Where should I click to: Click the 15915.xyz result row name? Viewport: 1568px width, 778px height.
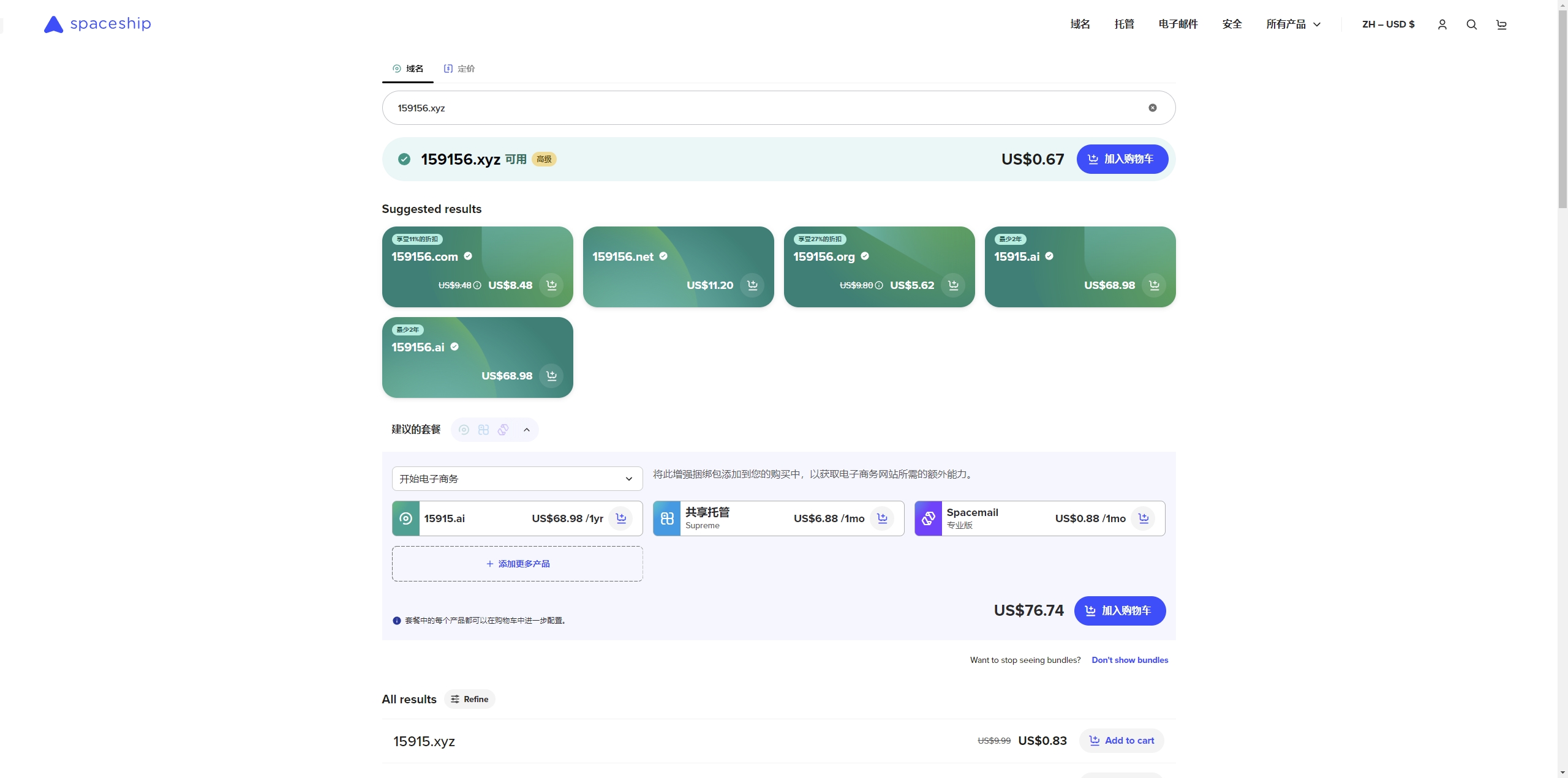424,741
